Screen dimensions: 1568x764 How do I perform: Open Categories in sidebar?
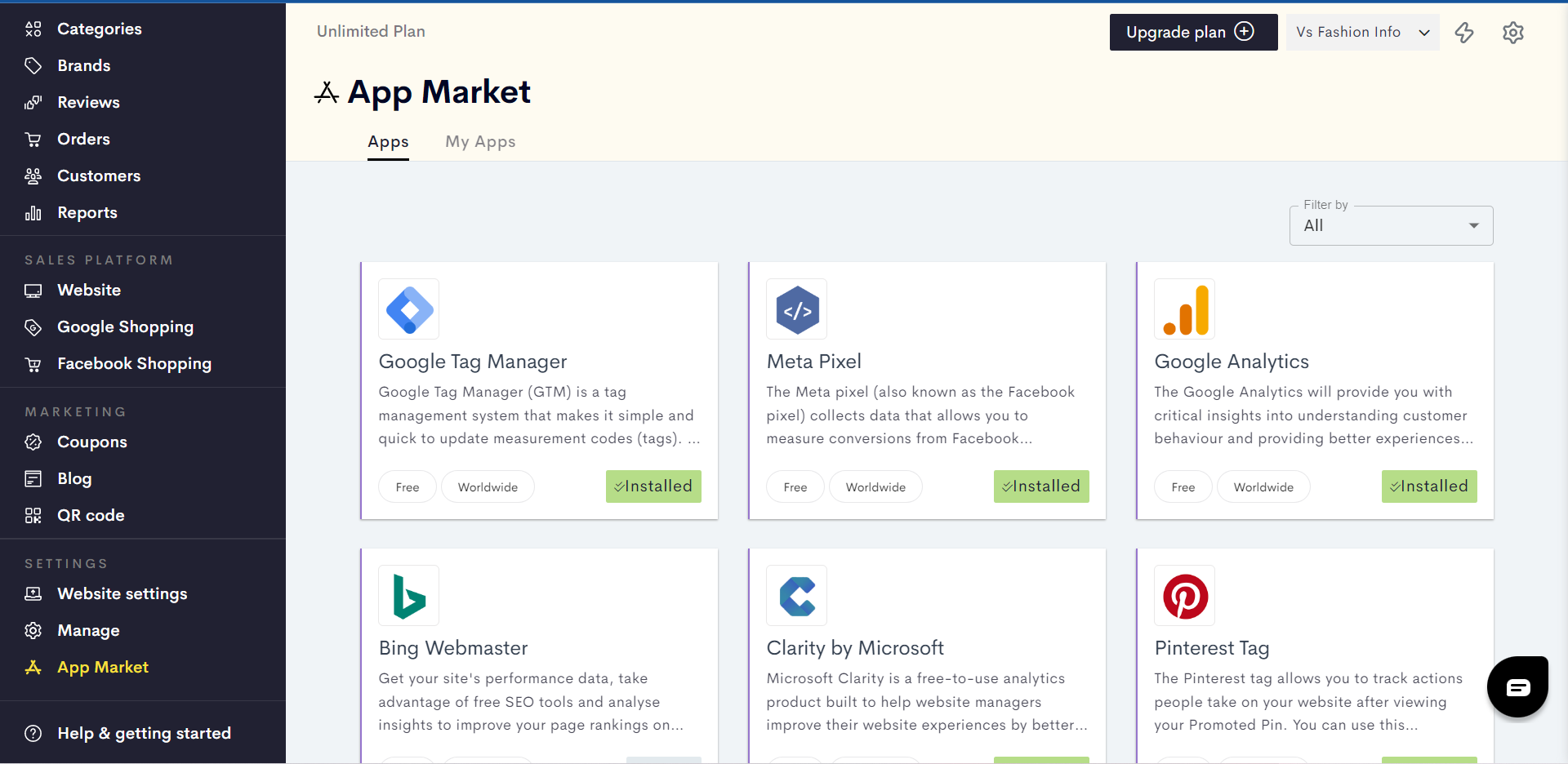(x=99, y=29)
